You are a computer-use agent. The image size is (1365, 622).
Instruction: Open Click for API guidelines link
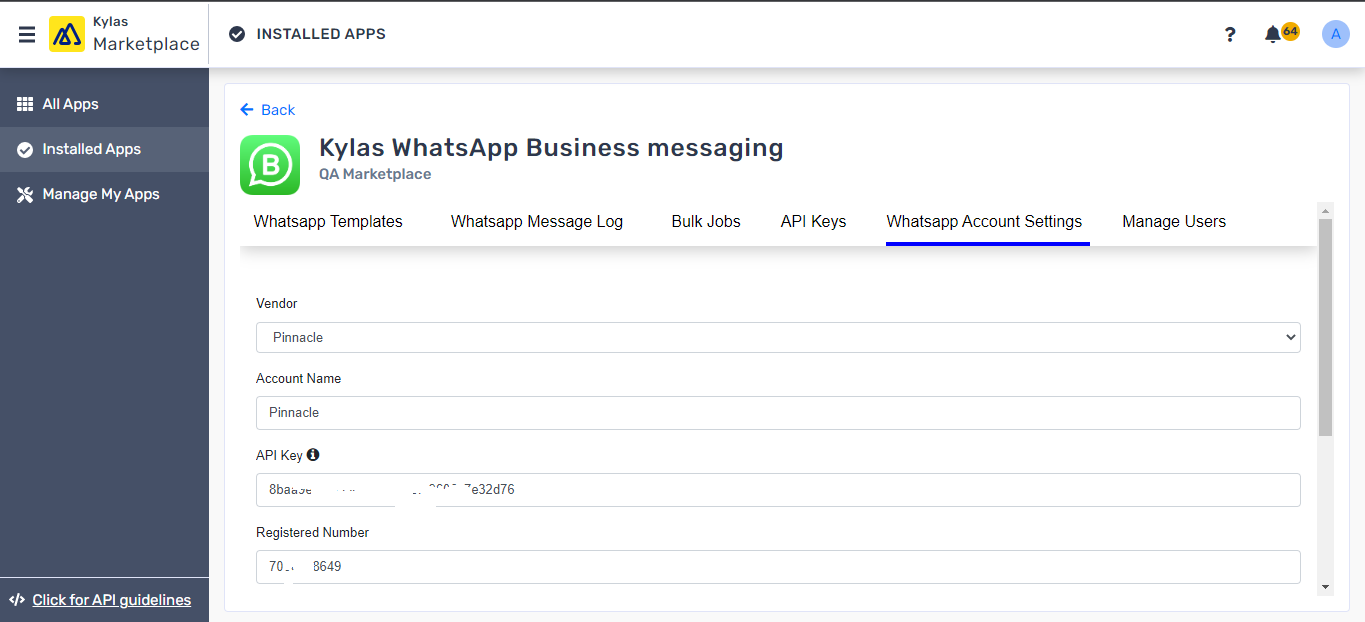(x=111, y=600)
